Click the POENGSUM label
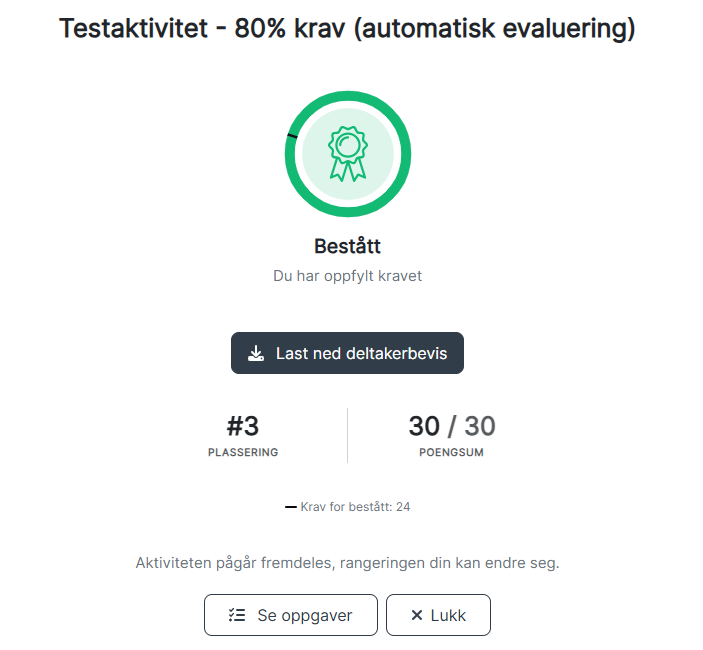 point(451,452)
